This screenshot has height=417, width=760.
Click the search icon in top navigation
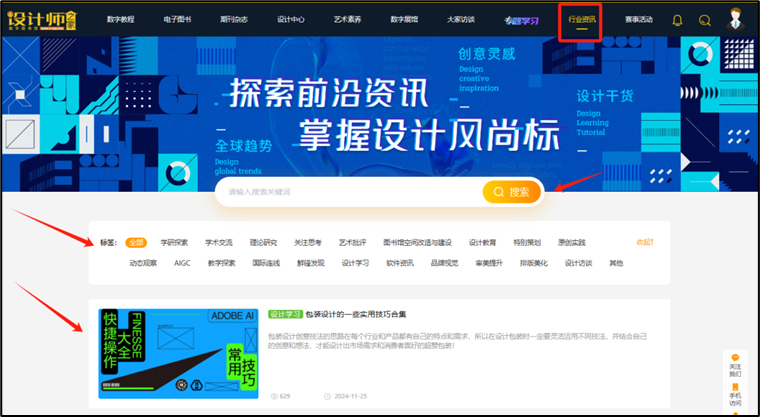(705, 20)
